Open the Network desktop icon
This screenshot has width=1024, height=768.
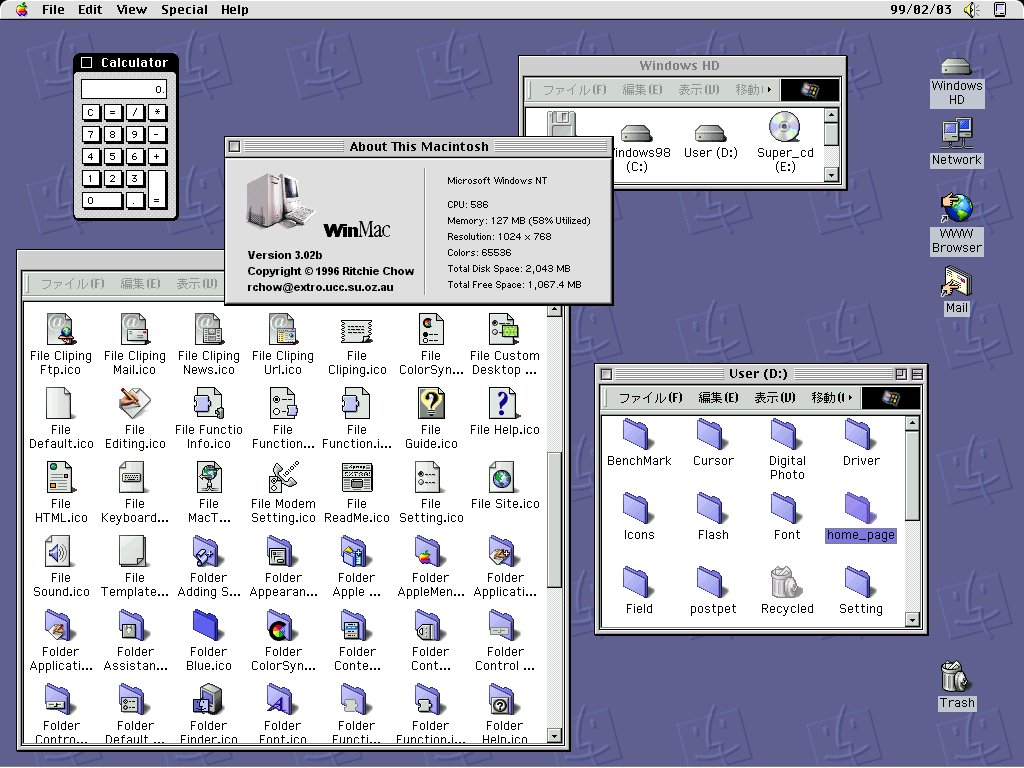point(956,133)
